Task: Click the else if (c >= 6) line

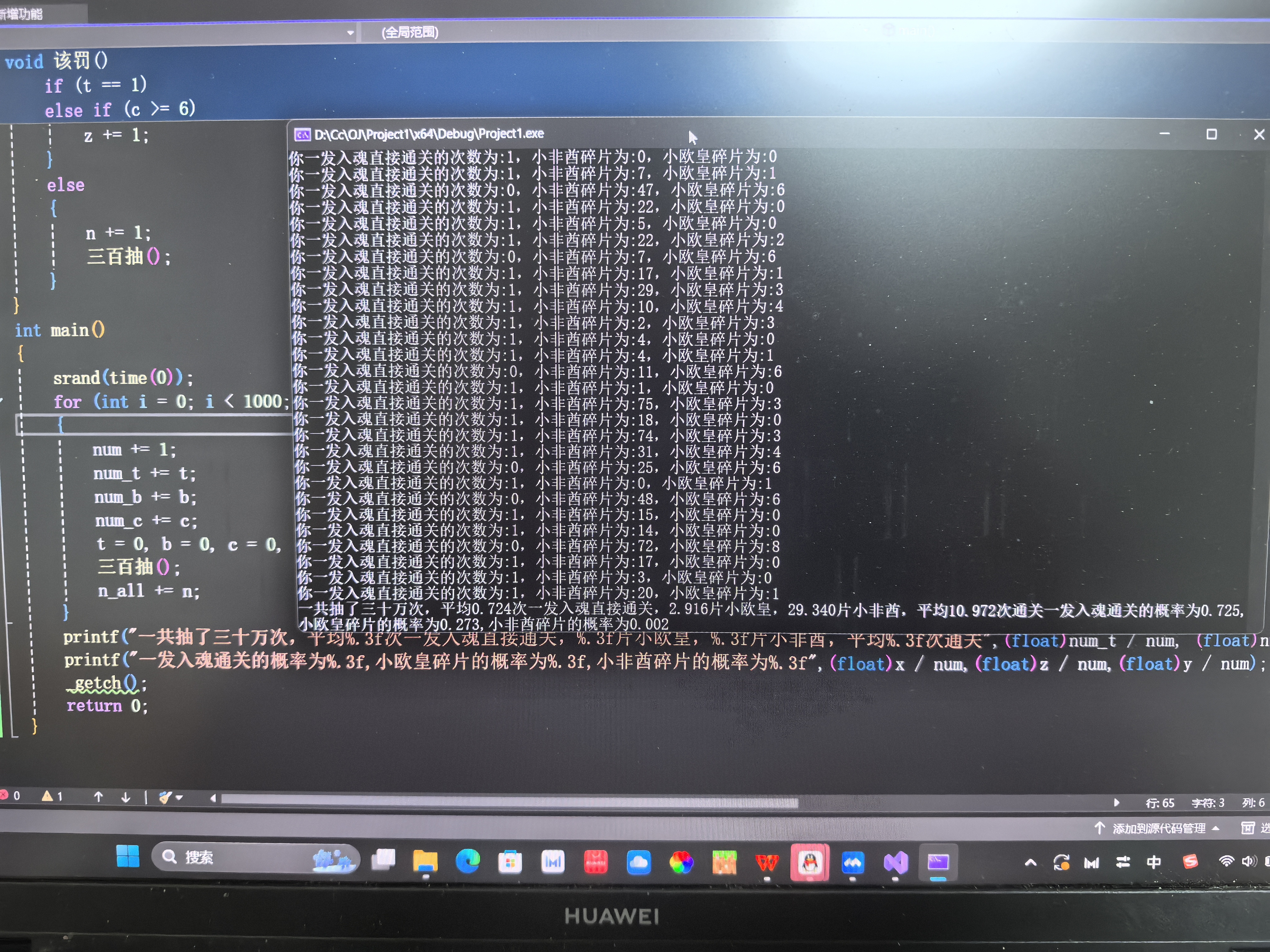Action: [x=121, y=109]
